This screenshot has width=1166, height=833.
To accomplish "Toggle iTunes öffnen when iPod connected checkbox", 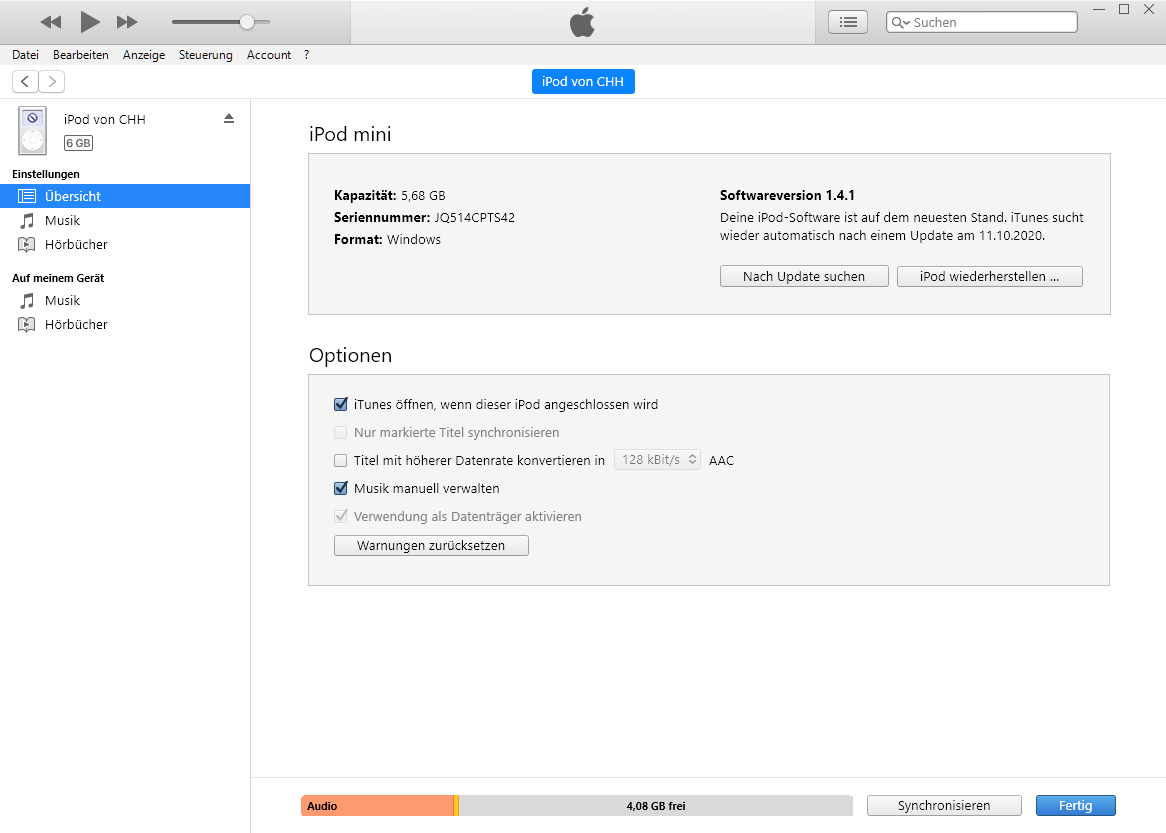I will (x=340, y=405).
